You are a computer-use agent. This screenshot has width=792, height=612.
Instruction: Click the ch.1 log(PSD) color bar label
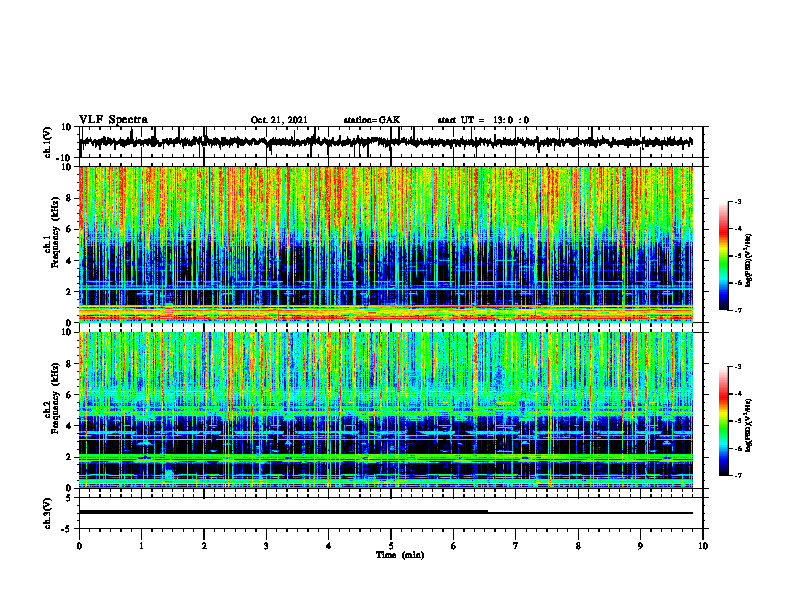click(749, 261)
